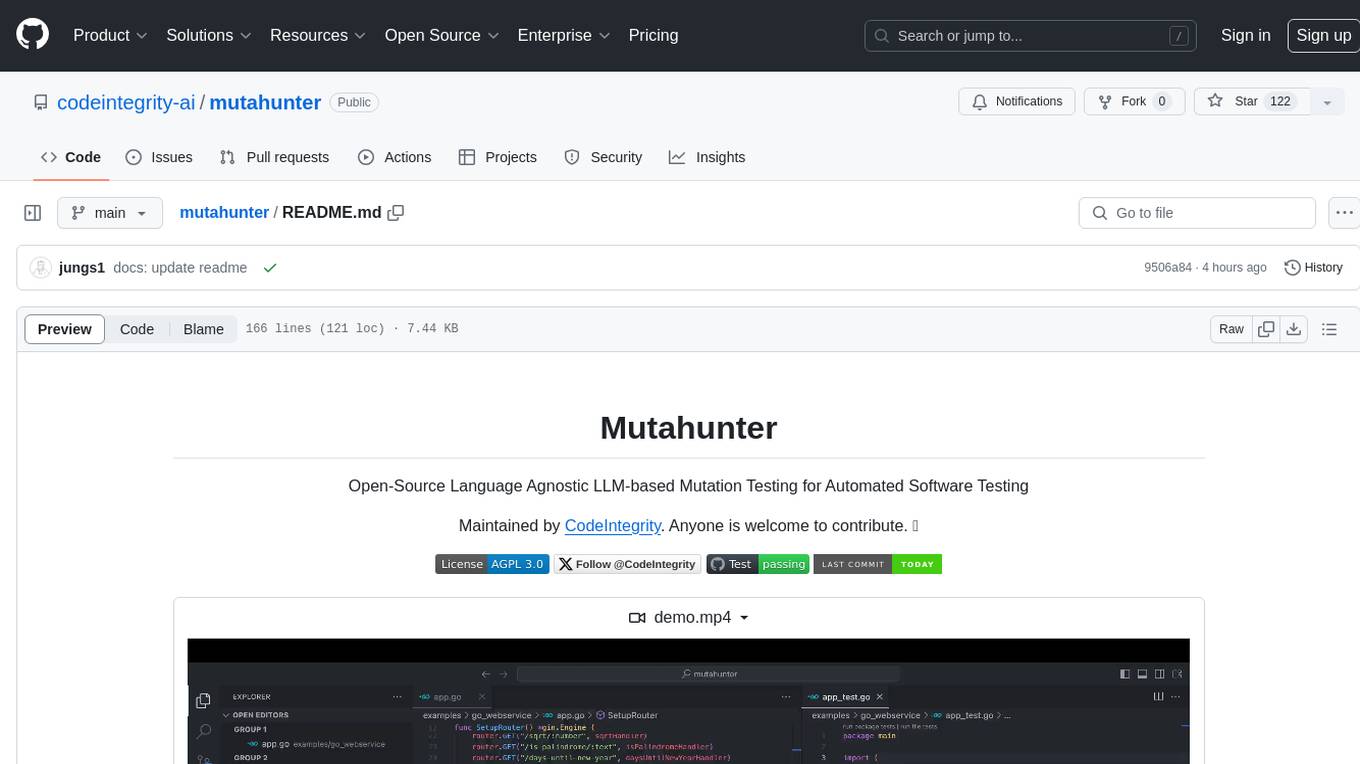Switch to the Actions tab
The image size is (1360, 764).
[395, 157]
